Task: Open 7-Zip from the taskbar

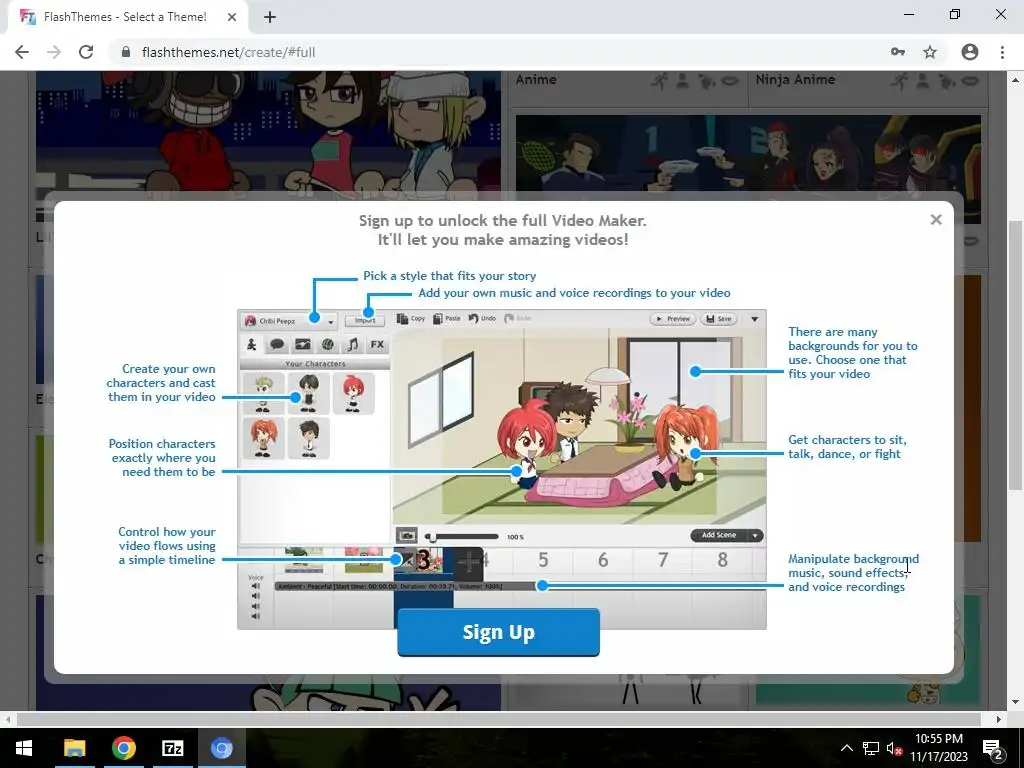Action: point(172,748)
